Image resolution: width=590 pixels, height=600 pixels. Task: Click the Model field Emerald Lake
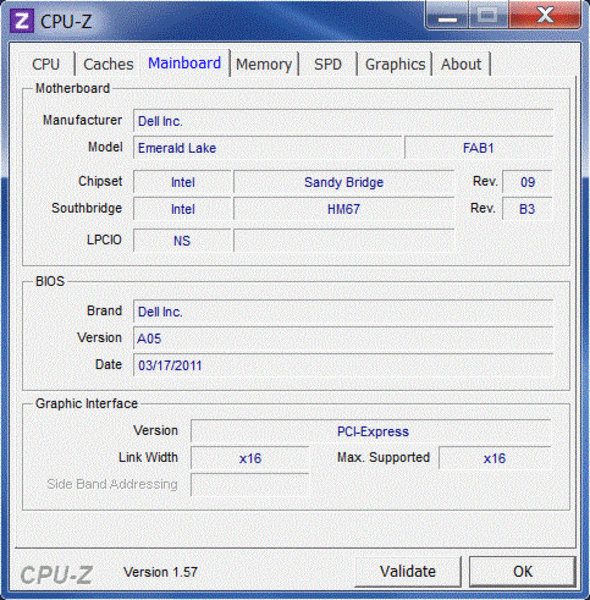(267, 148)
